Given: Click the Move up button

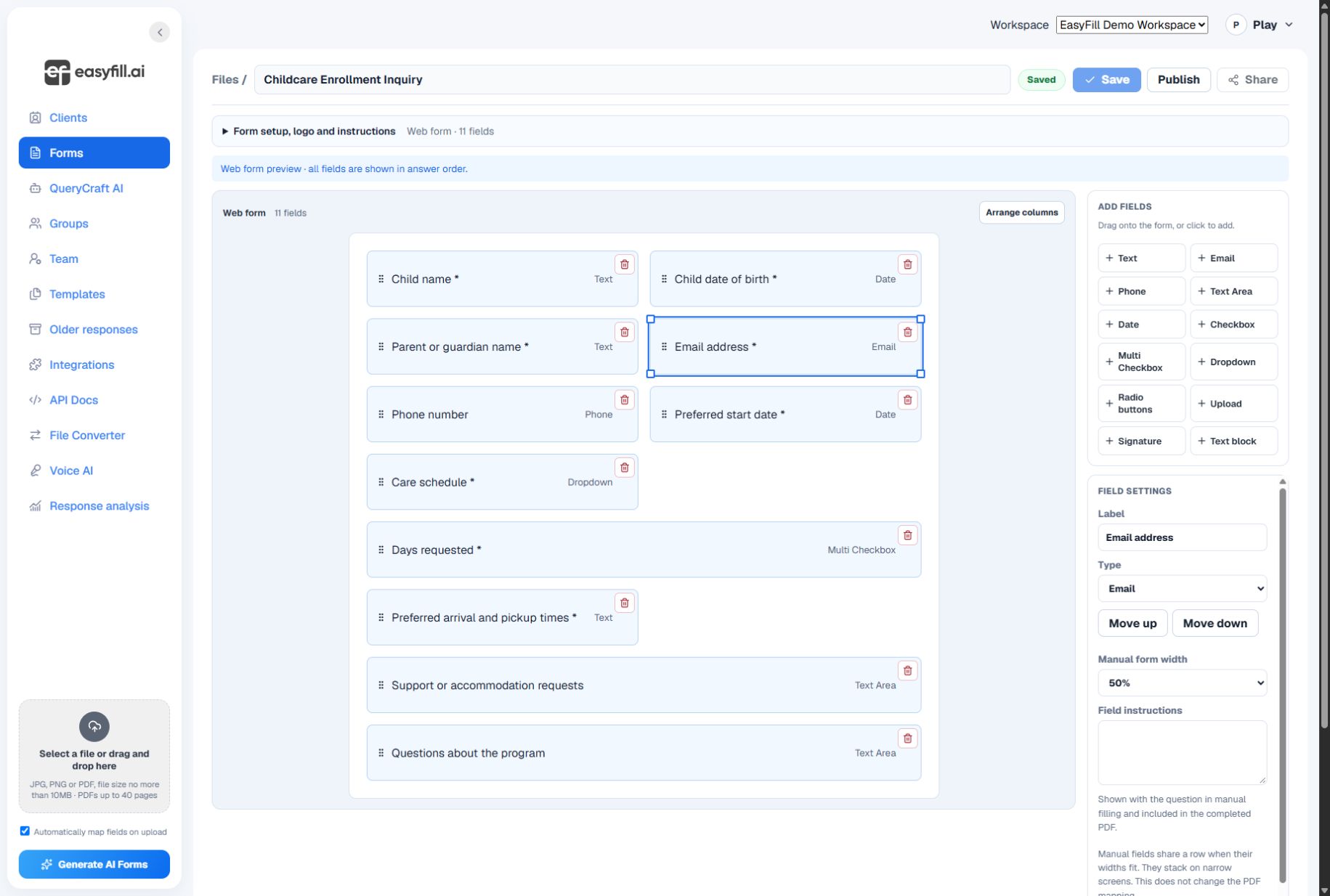Looking at the screenshot, I should (1132, 623).
